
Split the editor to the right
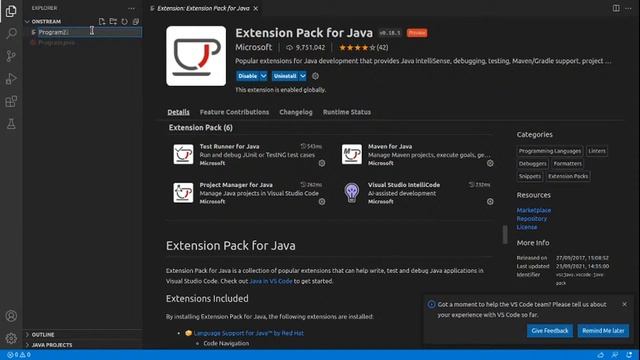616,8
